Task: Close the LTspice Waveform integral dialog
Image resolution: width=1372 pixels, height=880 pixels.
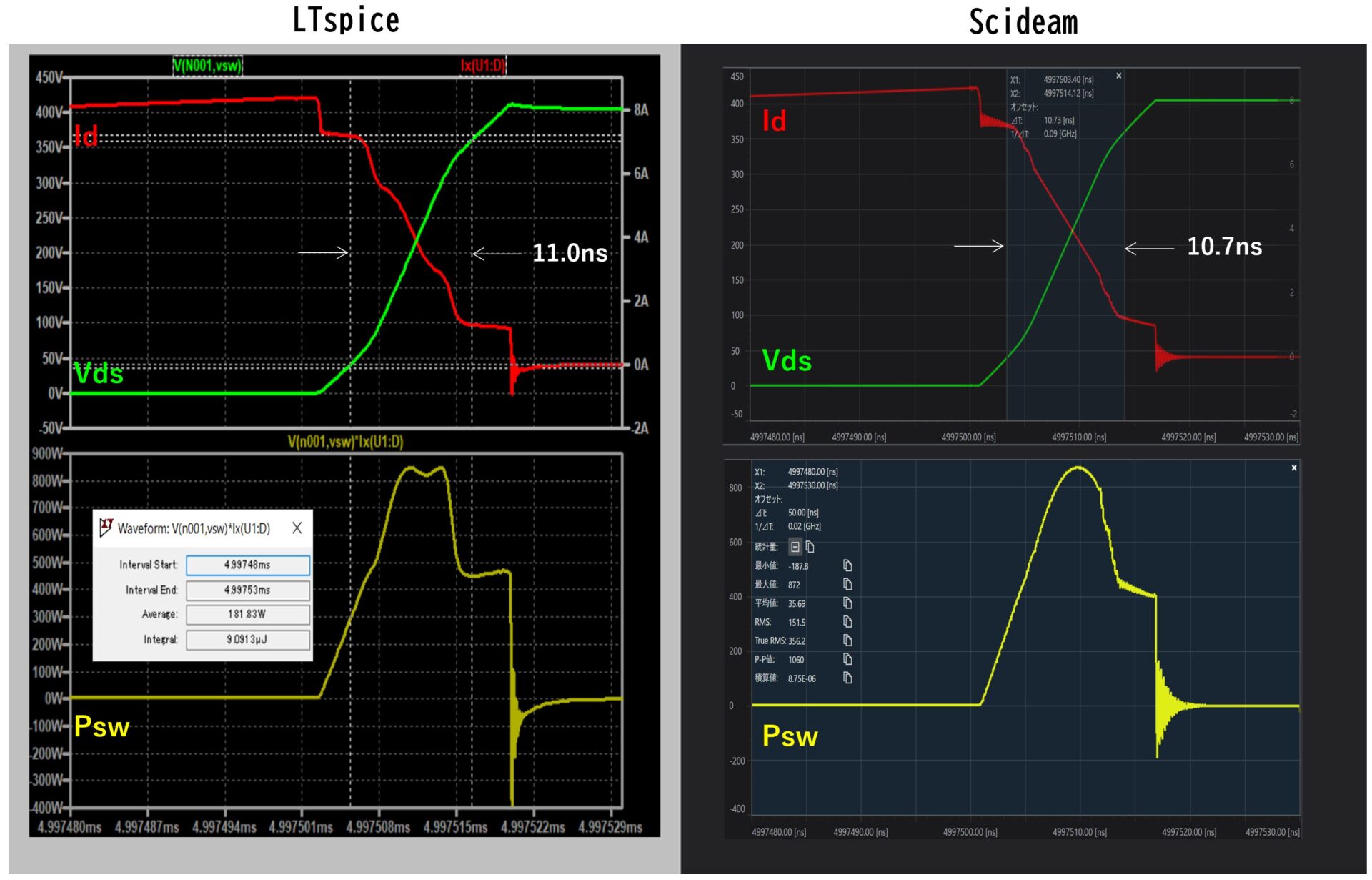Action: pyautogui.click(x=297, y=528)
